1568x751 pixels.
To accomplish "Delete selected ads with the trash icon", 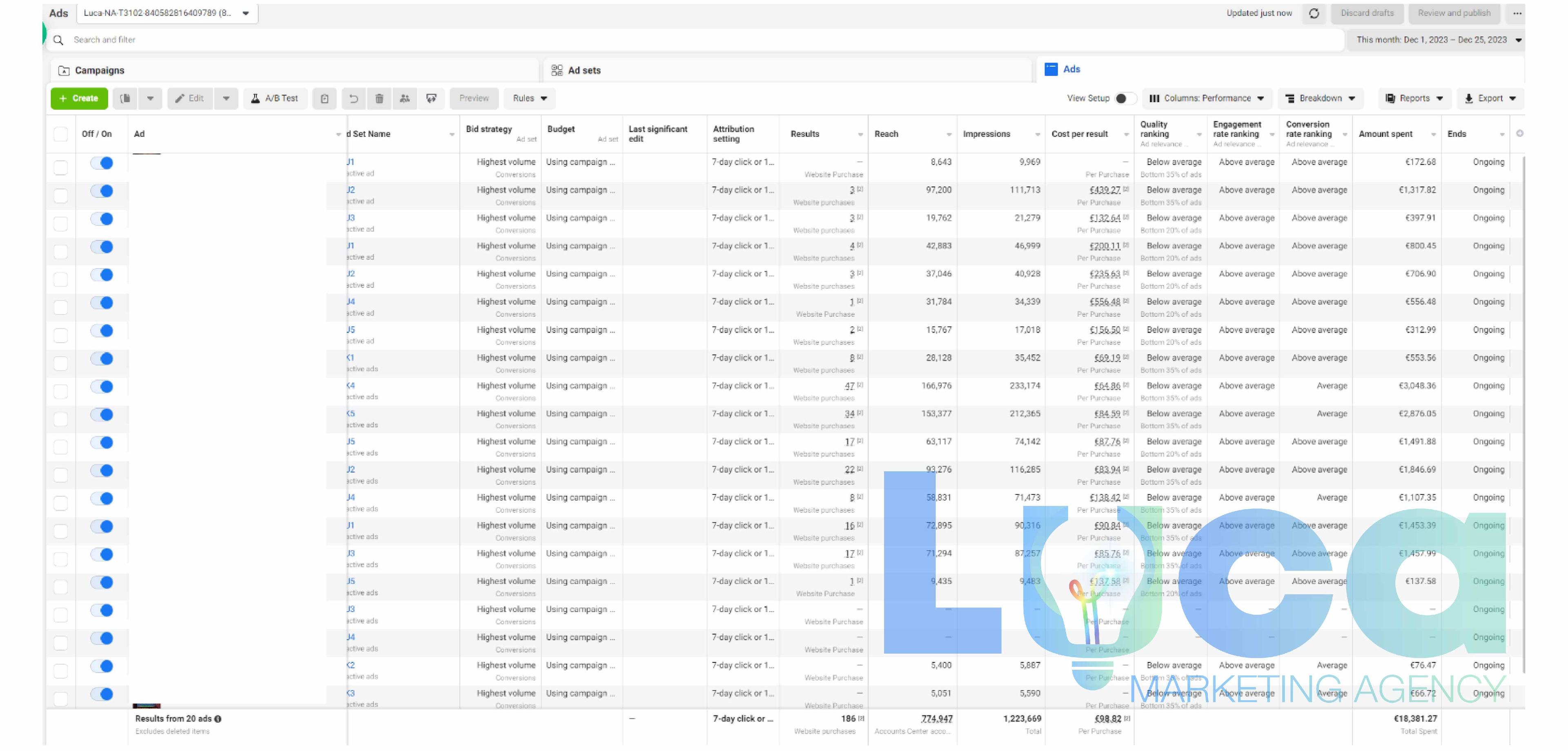I will coord(379,98).
